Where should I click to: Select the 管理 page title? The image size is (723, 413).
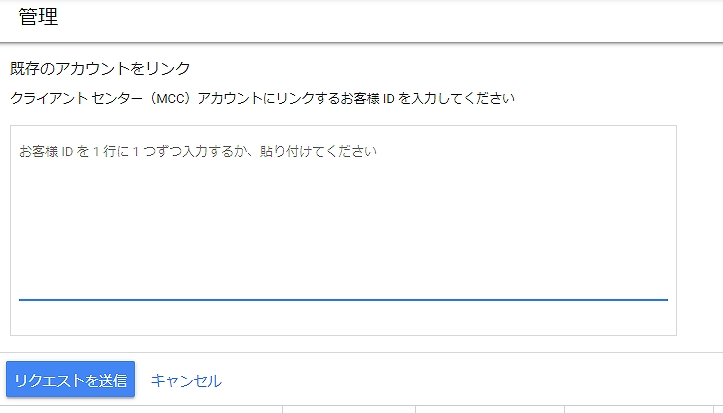pos(38,17)
